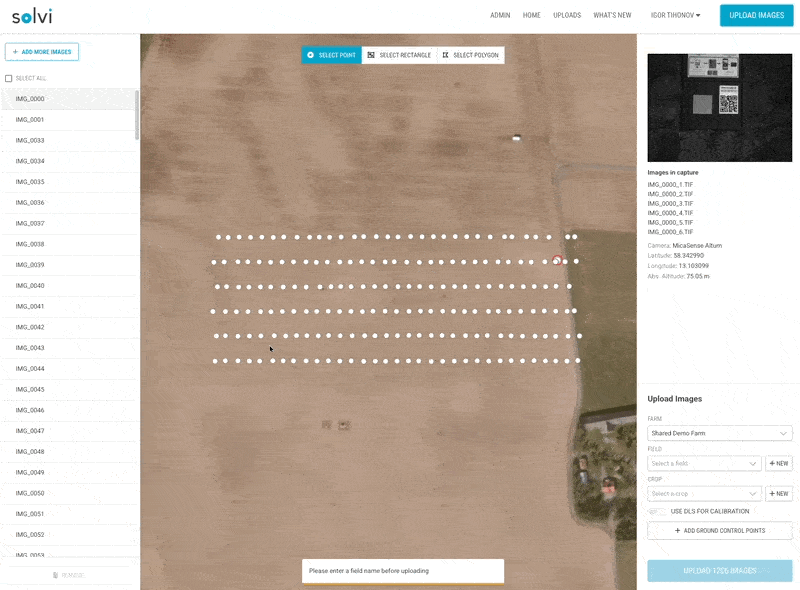This screenshot has height=590, width=800.
Task: Expand the Igor Tihonov user menu
Action: pyautogui.click(x=675, y=15)
